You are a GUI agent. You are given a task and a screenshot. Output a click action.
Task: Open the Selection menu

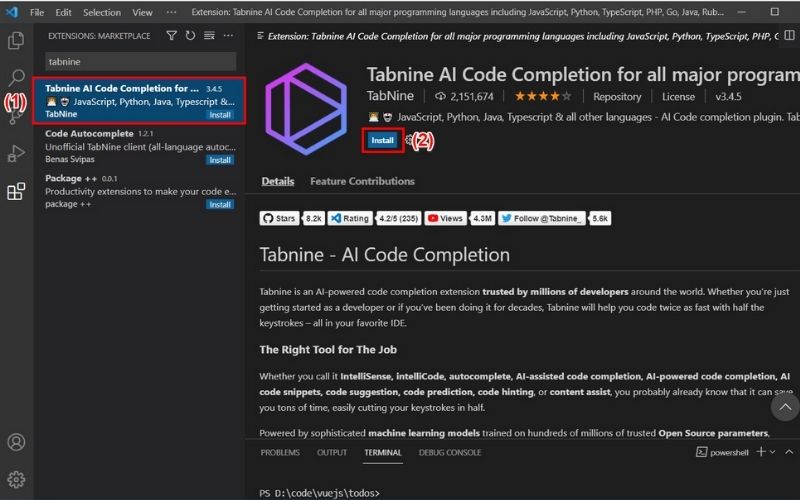102,12
